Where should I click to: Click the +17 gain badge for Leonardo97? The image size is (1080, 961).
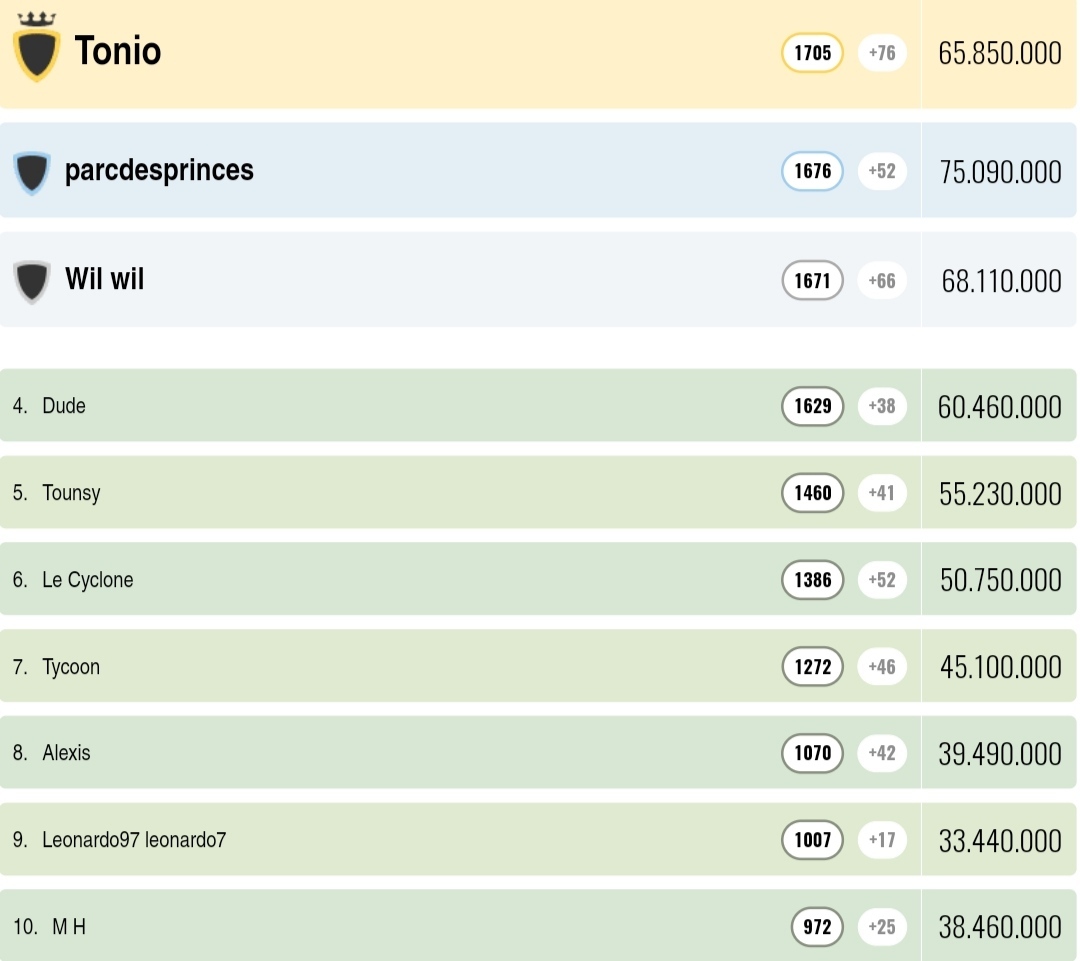882,840
